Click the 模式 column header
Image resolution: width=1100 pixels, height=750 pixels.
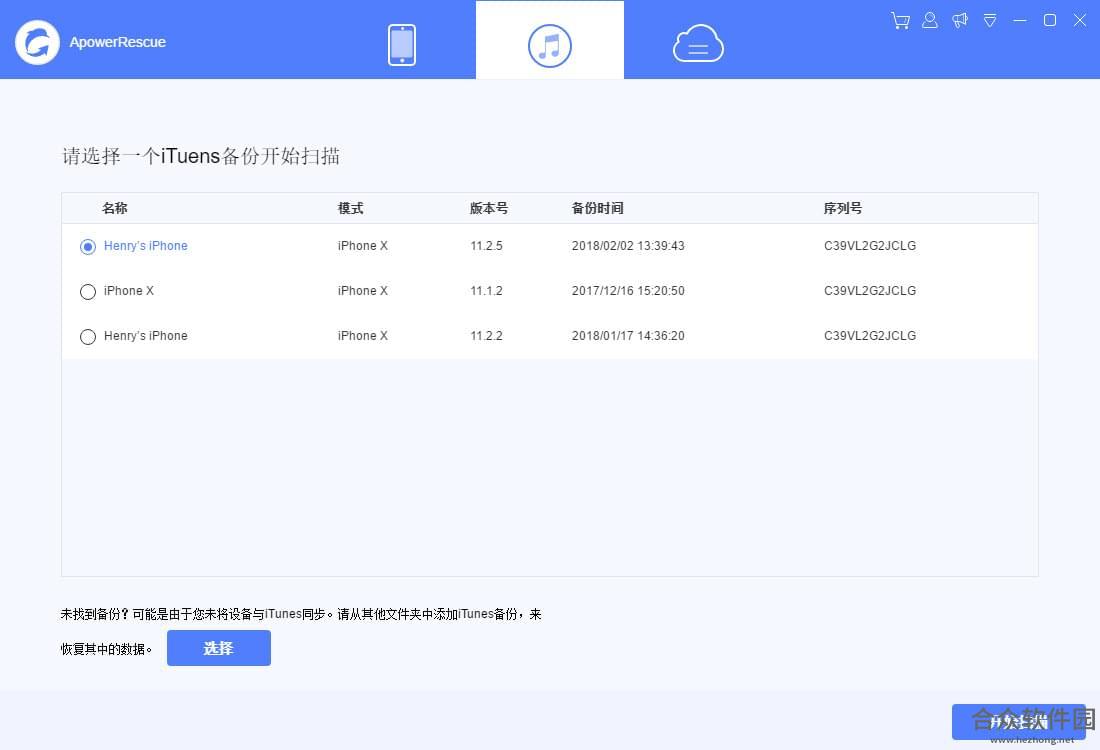pyautogui.click(x=350, y=208)
